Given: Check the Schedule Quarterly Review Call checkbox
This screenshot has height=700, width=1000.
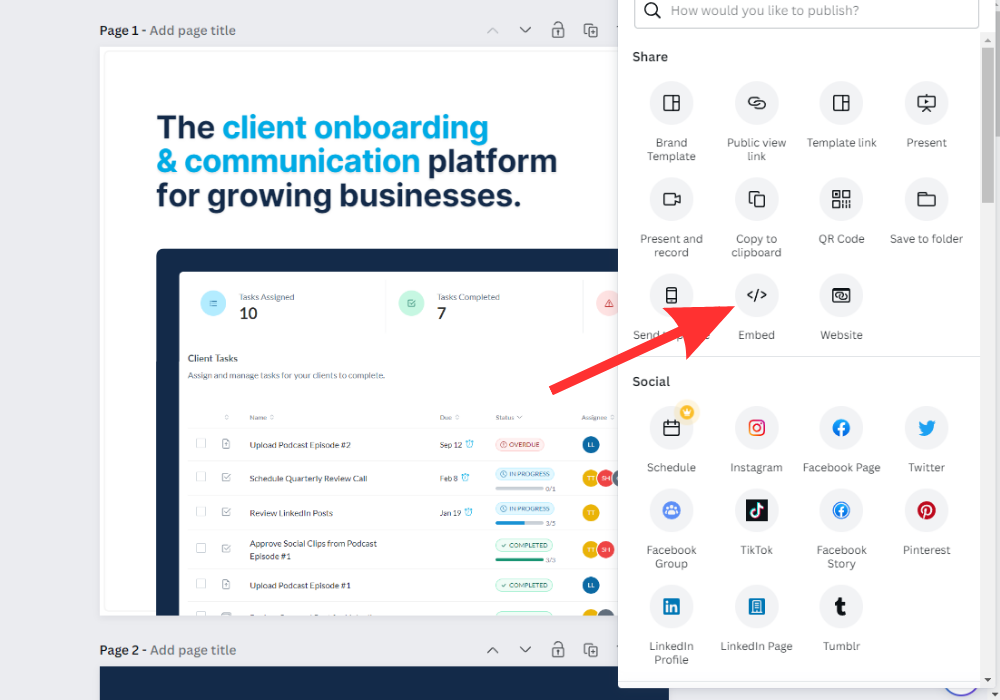Looking at the screenshot, I should (201, 478).
